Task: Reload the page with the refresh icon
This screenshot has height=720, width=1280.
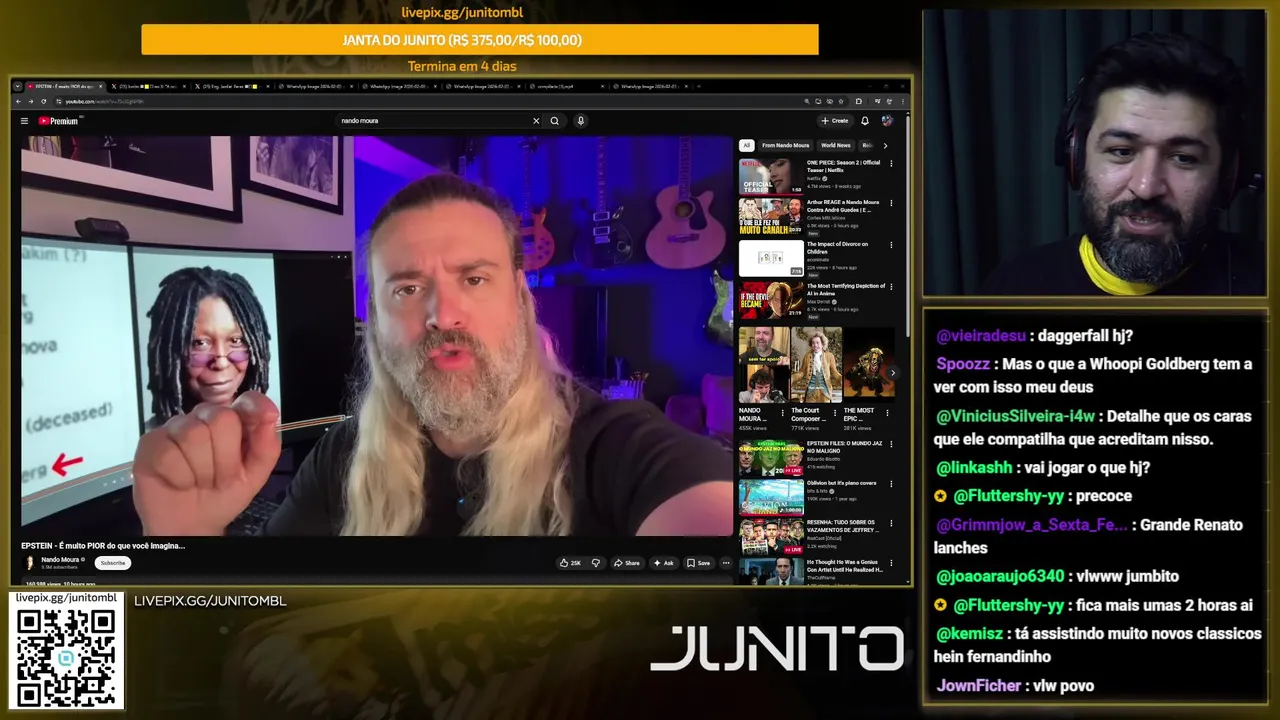Action: [x=43, y=101]
